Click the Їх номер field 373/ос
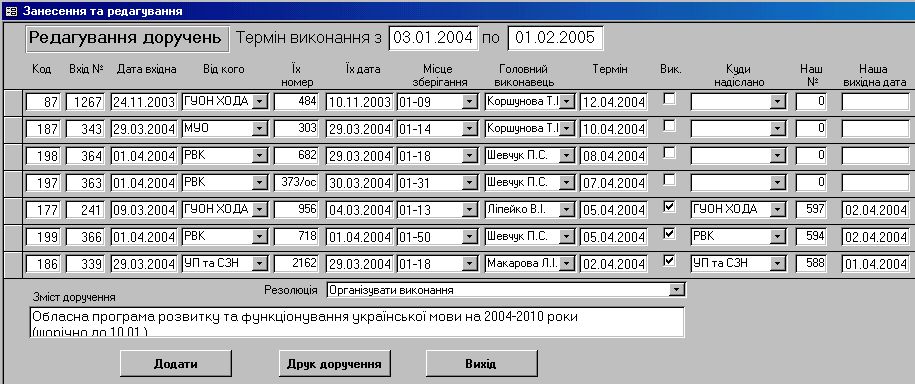 [x=296, y=182]
